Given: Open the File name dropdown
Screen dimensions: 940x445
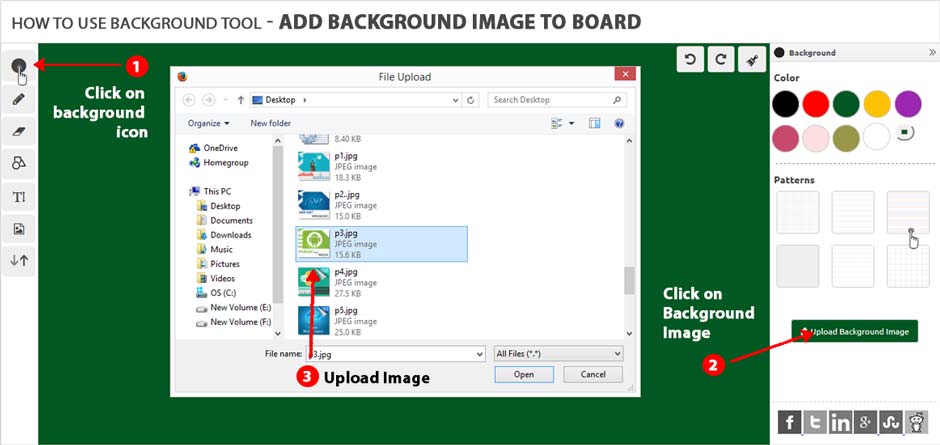Looking at the screenshot, I should [479, 354].
